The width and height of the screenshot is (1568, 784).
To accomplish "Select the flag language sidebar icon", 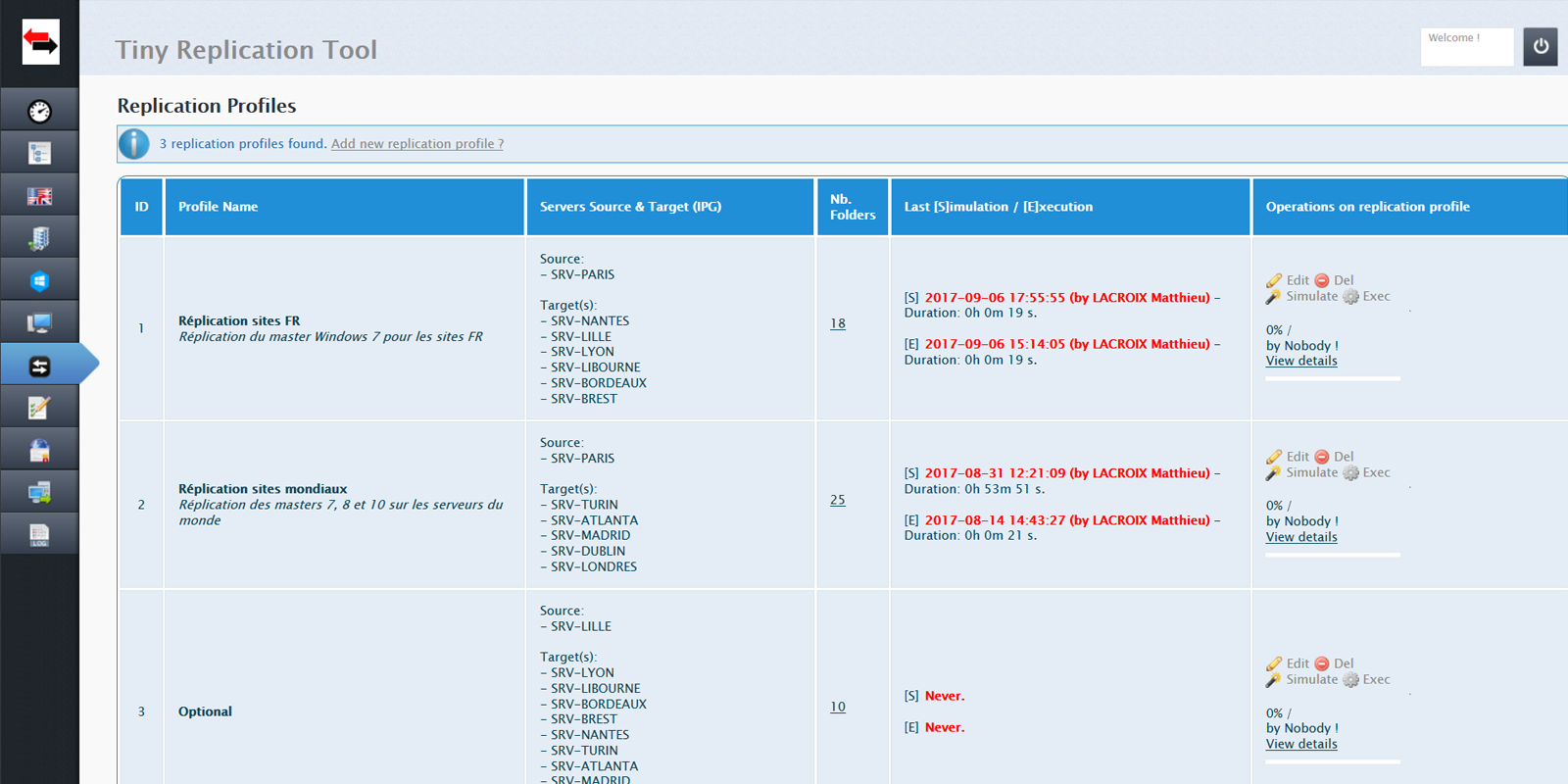I will coord(39,196).
